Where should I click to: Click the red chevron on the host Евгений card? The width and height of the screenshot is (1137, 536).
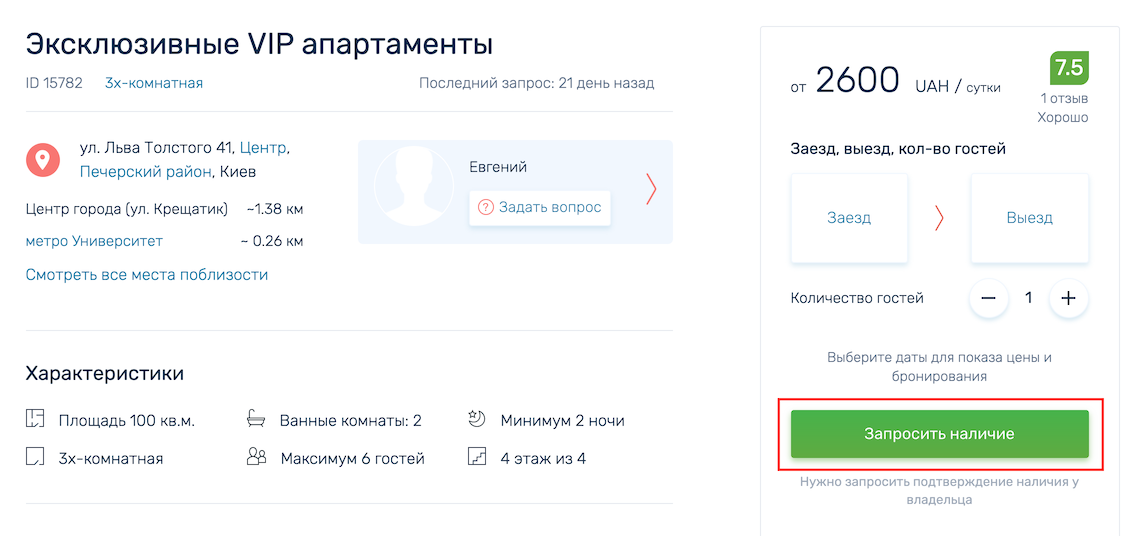651,189
